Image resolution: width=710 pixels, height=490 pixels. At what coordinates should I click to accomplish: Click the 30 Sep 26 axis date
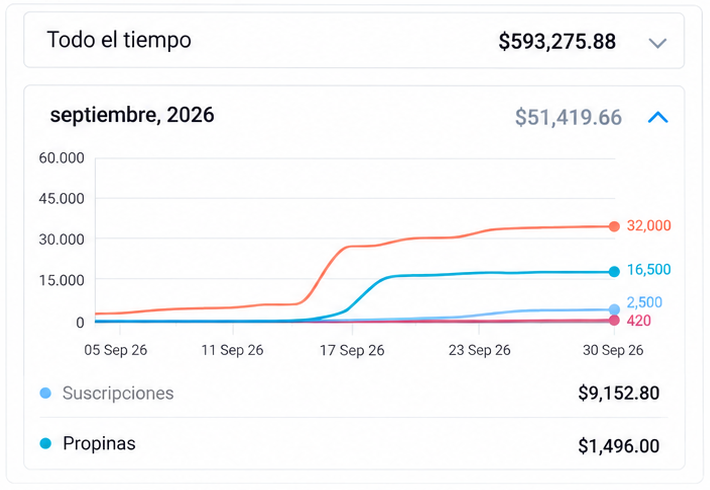(613, 350)
